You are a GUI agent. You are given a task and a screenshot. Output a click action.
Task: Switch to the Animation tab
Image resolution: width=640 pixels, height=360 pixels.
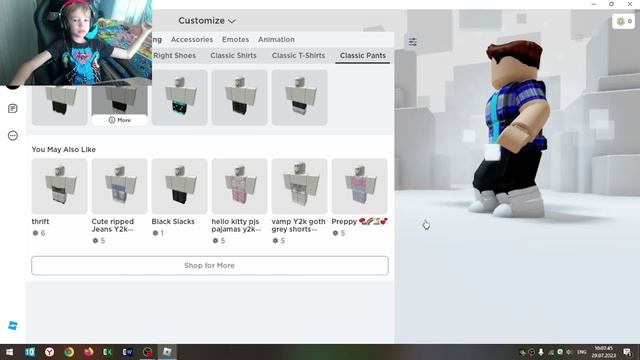(x=276, y=39)
